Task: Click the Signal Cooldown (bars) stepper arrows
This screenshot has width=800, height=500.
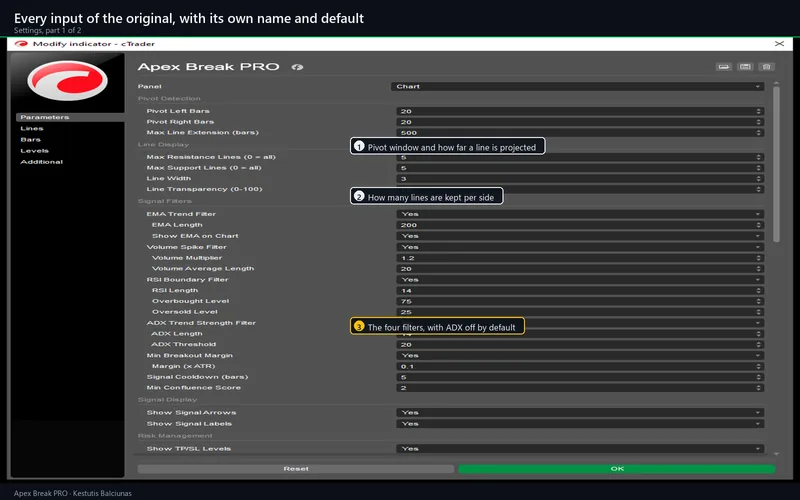Action: (x=759, y=377)
